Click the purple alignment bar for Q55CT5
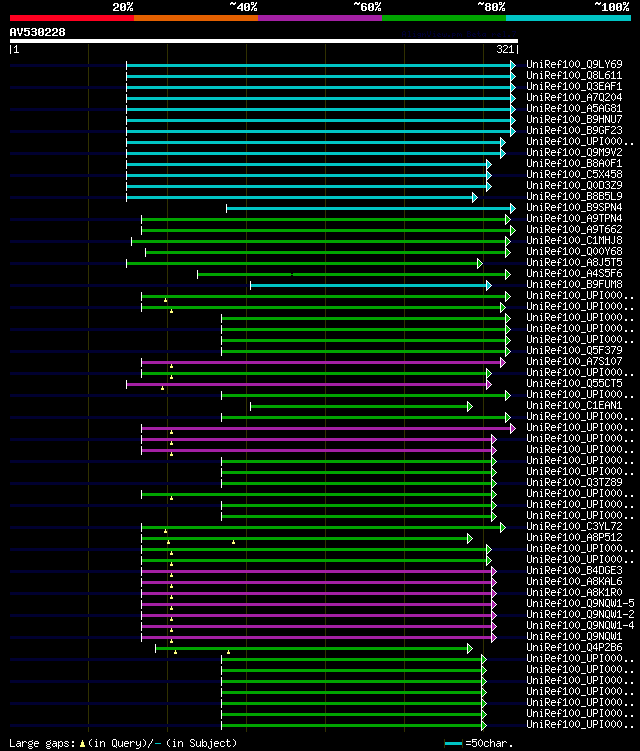The image size is (640, 751). pos(307,385)
